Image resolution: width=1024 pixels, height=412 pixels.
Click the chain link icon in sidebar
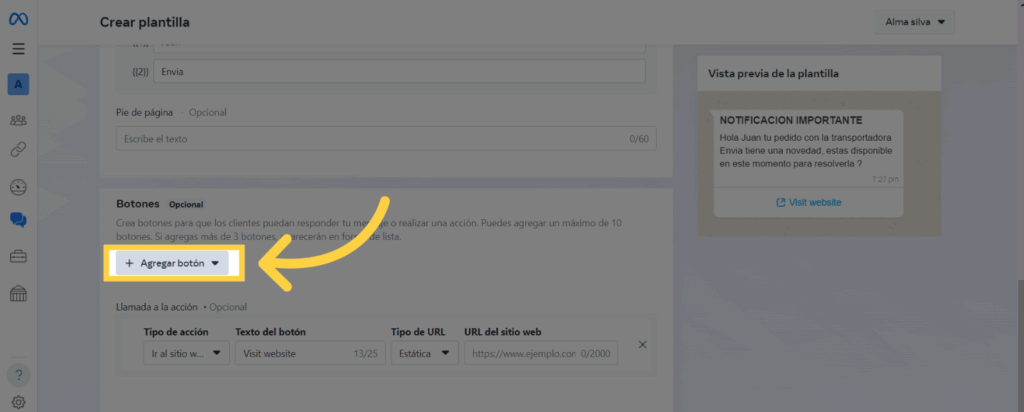click(18, 150)
